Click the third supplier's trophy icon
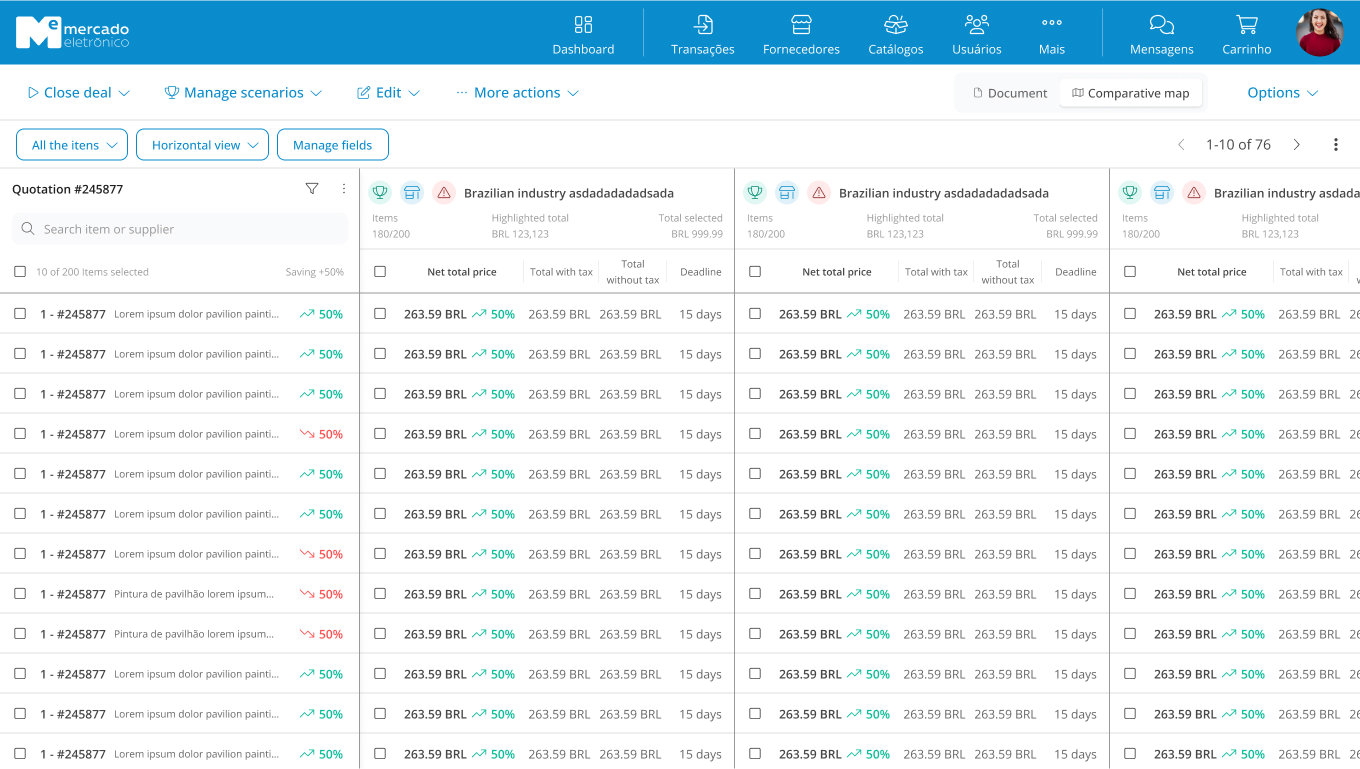Screen dimensions: 1360x769 [x=1130, y=193]
